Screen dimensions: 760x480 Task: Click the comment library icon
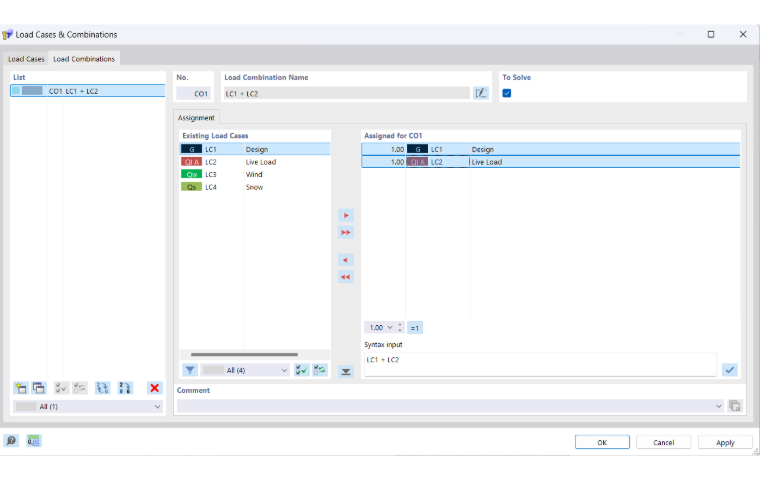click(x=735, y=406)
